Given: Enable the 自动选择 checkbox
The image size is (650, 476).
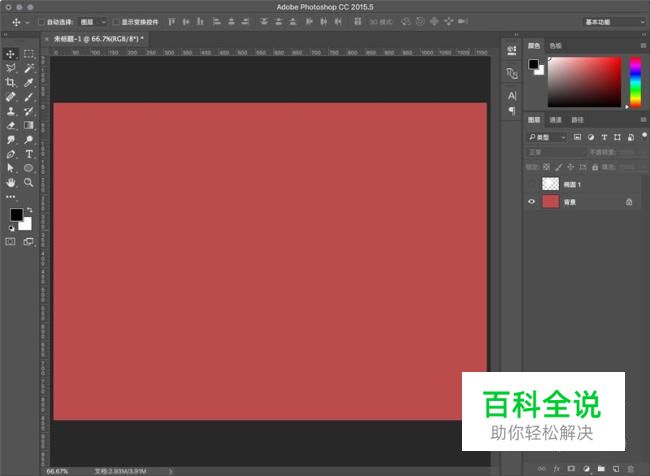Looking at the screenshot, I should (40, 21).
